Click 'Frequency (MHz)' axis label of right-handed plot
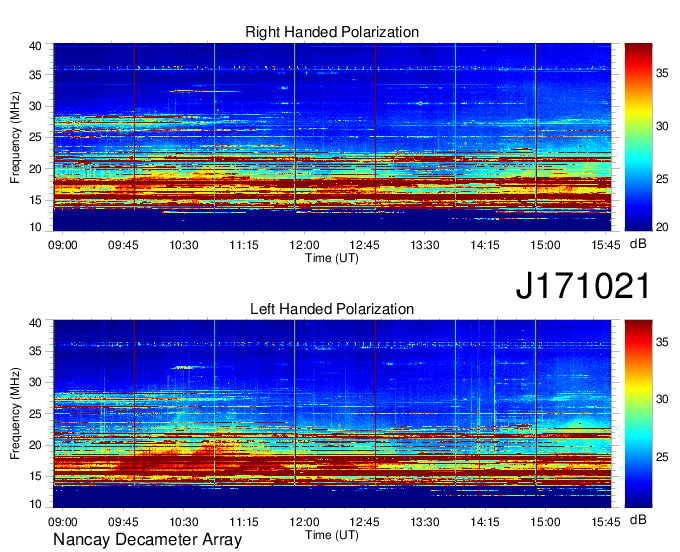 (15, 137)
